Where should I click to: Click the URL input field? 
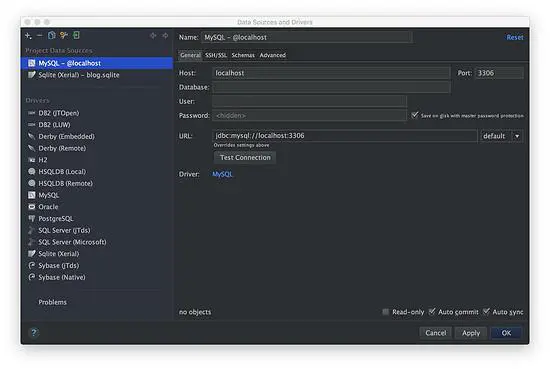[x=345, y=136]
